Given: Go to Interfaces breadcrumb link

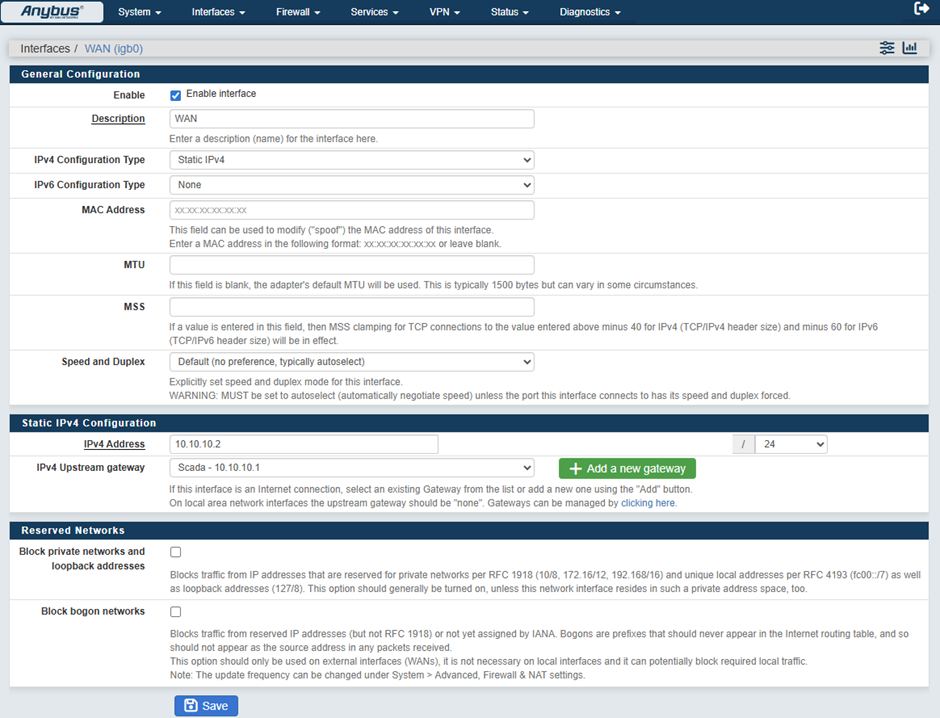Looking at the screenshot, I should 45,48.
